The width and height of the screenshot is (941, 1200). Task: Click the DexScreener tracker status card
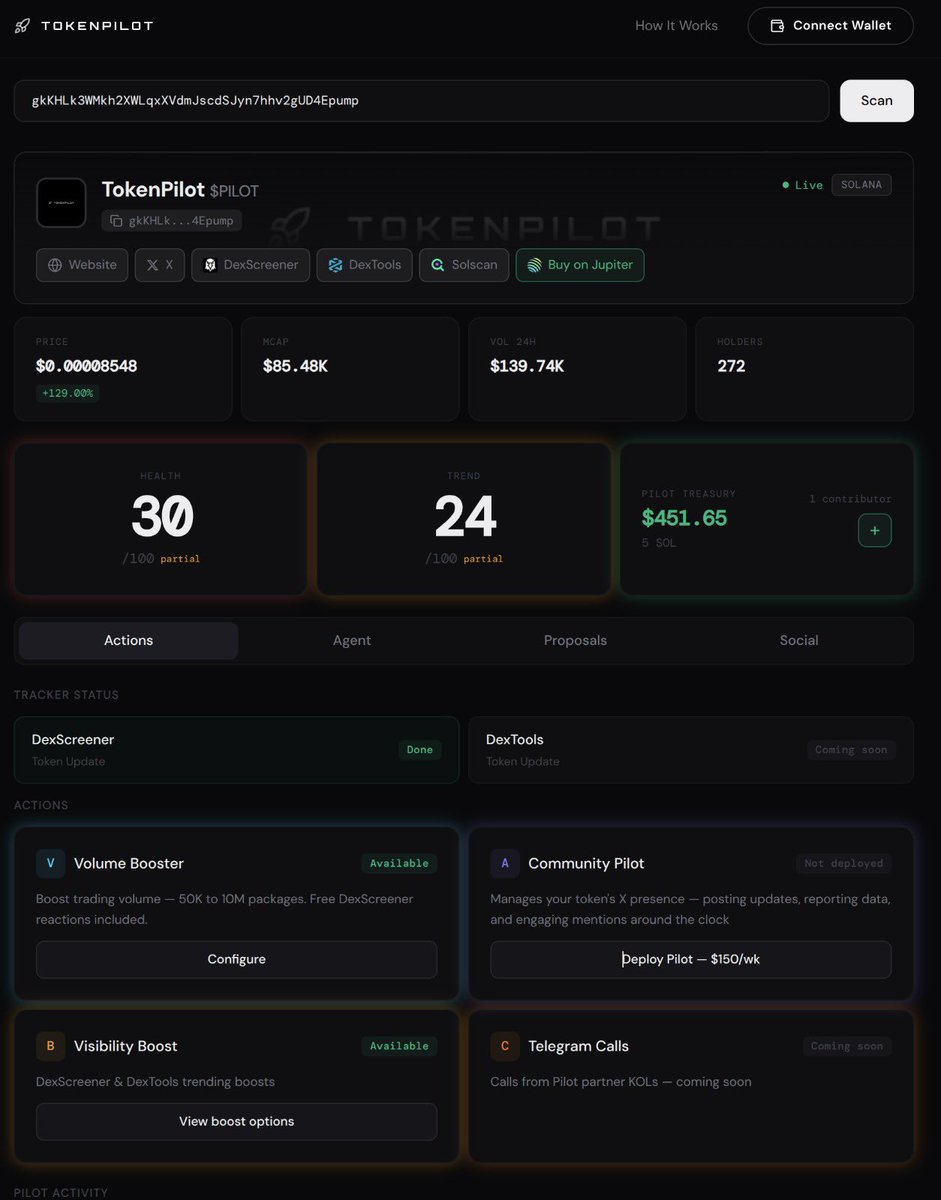coord(237,750)
